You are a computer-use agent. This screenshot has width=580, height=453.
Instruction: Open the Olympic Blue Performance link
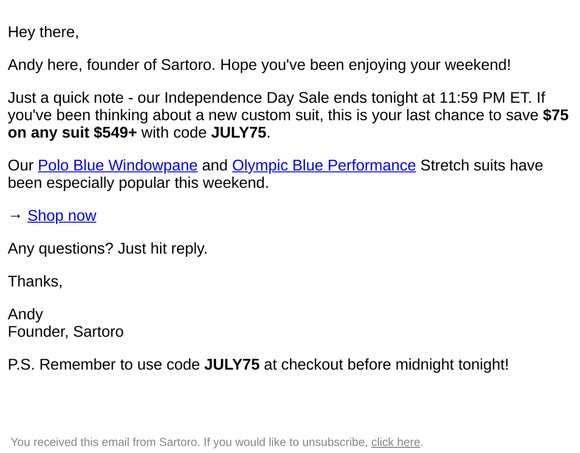pyautogui.click(x=324, y=165)
